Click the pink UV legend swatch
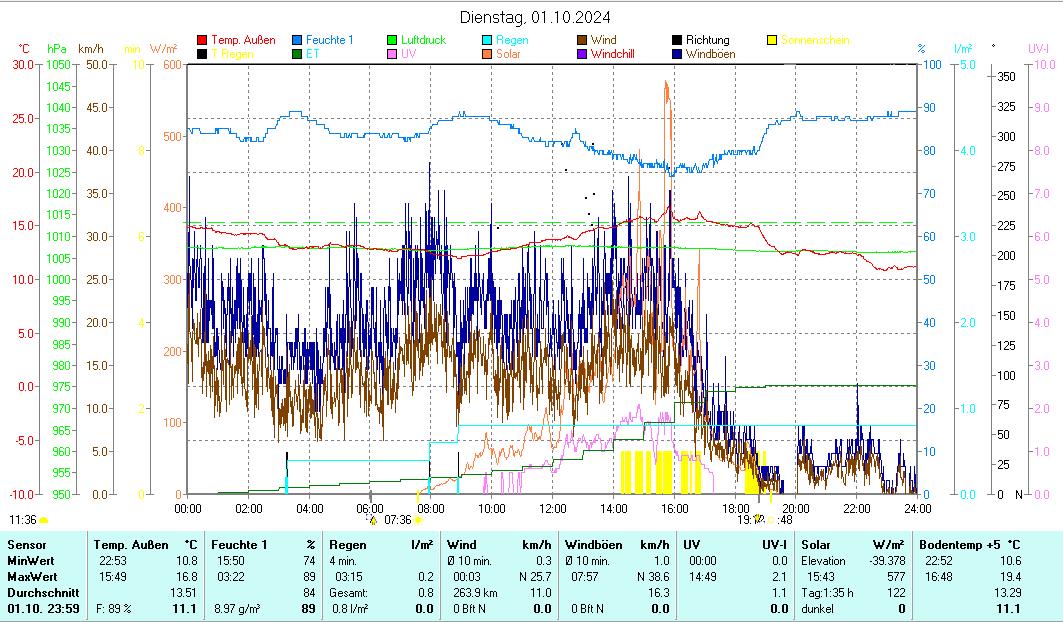Viewport: 1063px width, 622px height. (x=393, y=54)
